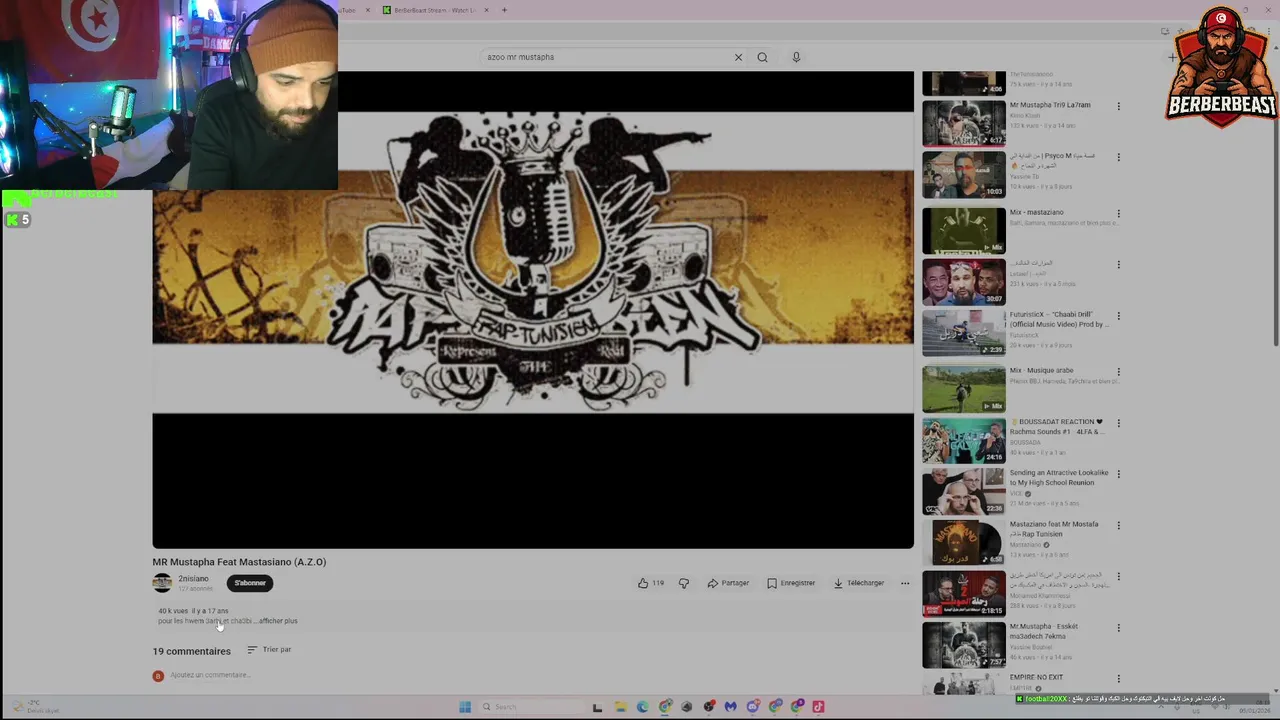Close the BerBerBeast Stream tab
The image size is (1280, 720).
point(486,10)
